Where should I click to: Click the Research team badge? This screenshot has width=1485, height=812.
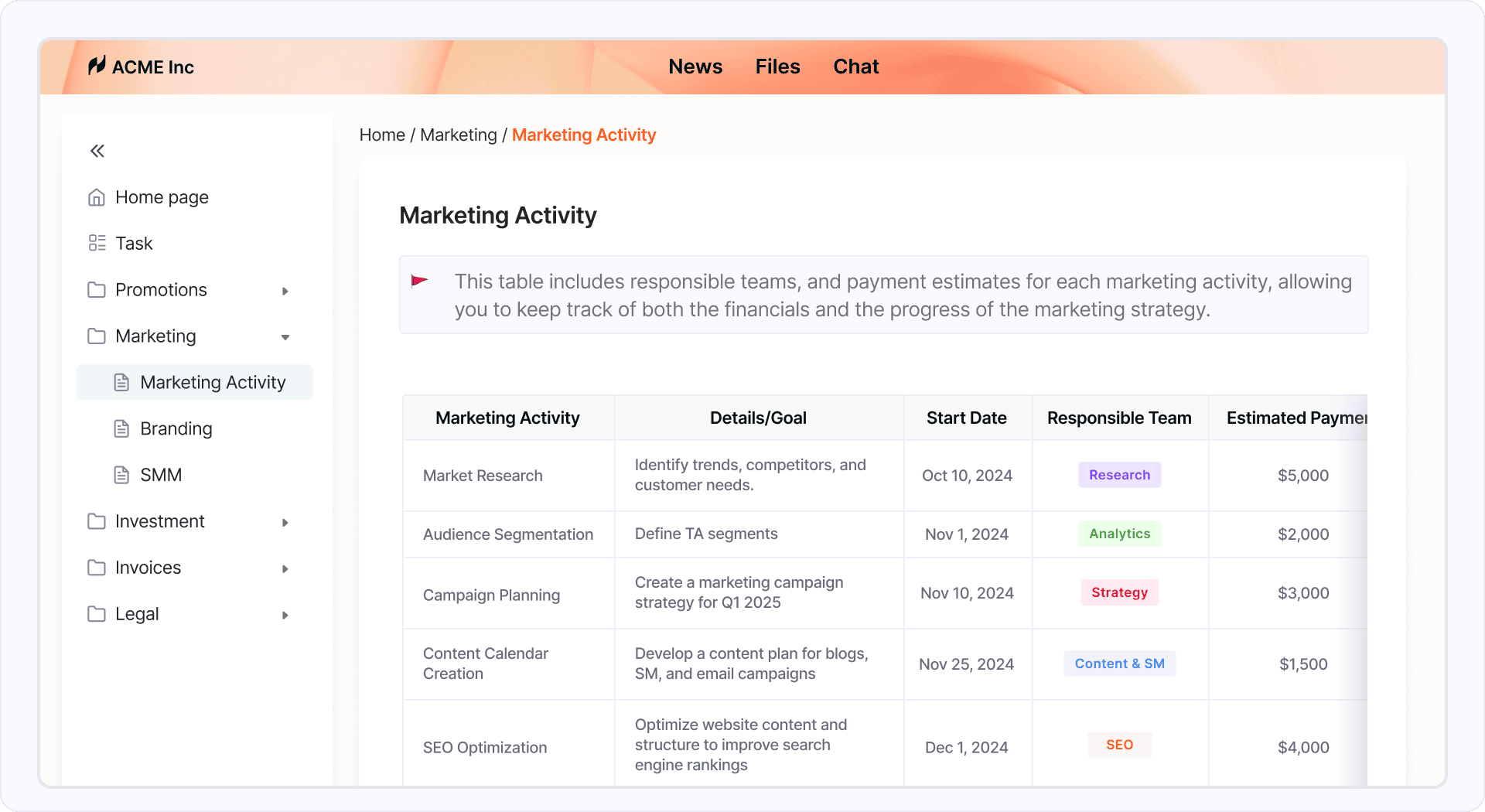(1119, 474)
